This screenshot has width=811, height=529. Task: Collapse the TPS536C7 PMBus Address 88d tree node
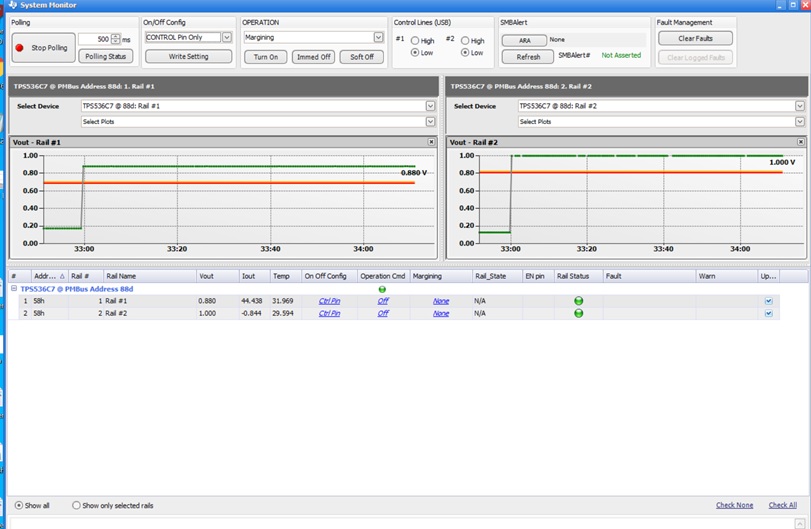tap(14, 289)
